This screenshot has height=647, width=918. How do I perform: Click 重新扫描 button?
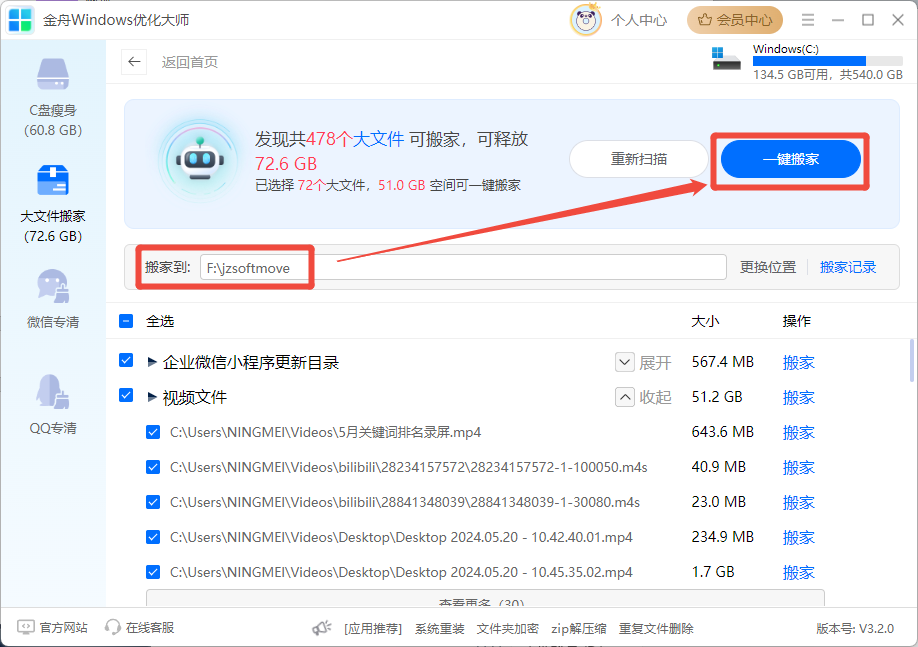point(639,159)
